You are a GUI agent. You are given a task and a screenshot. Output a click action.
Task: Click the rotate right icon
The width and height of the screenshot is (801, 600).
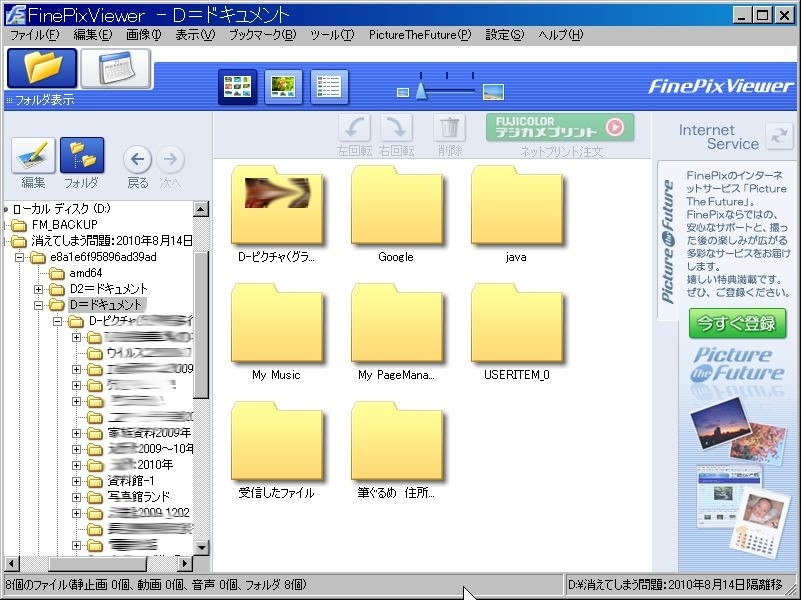(397, 128)
